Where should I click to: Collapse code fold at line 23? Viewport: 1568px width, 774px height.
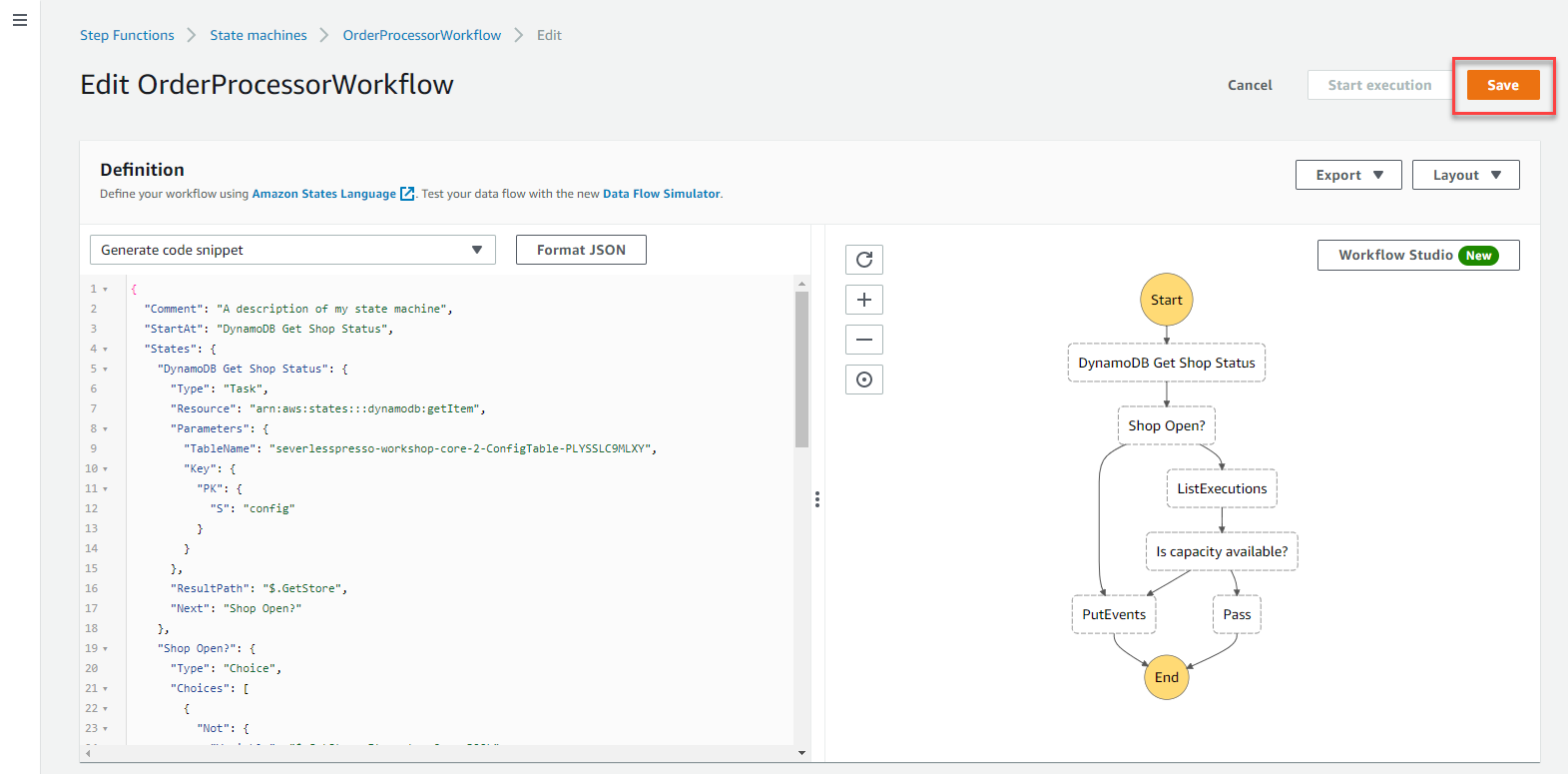click(105, 728)
